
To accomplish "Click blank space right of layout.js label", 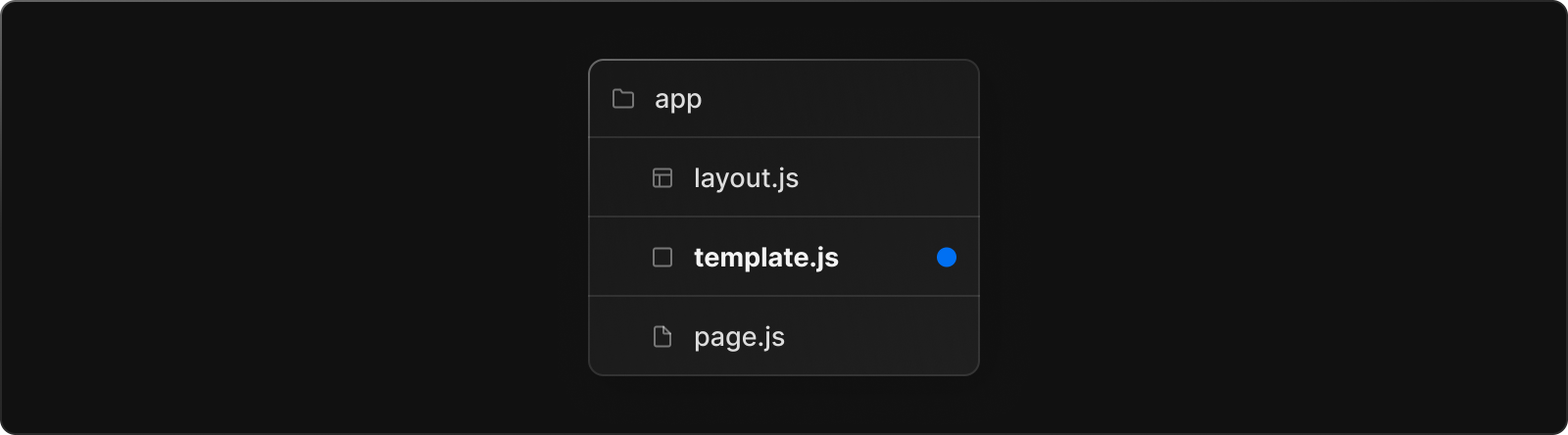I will point(882,178).
